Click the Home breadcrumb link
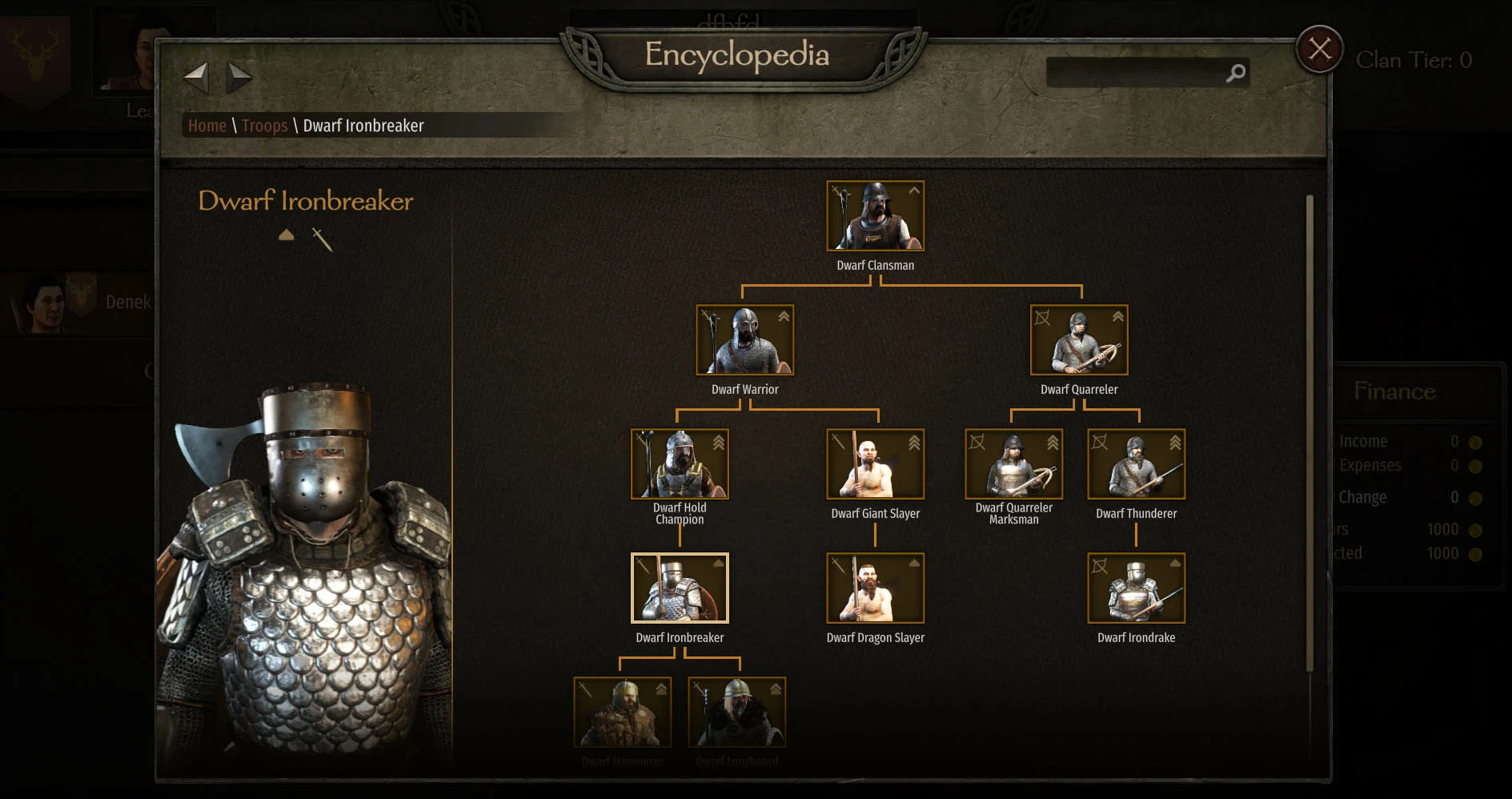This screenshot has height=799, width=1512. 207,126
